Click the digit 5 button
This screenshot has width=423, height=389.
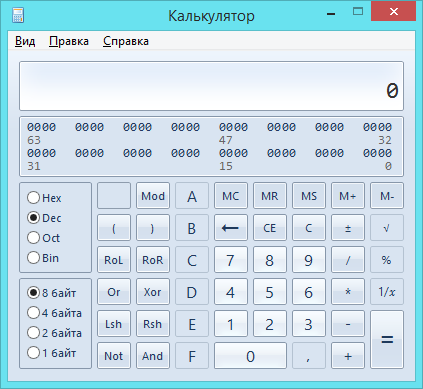pos(270,292)
